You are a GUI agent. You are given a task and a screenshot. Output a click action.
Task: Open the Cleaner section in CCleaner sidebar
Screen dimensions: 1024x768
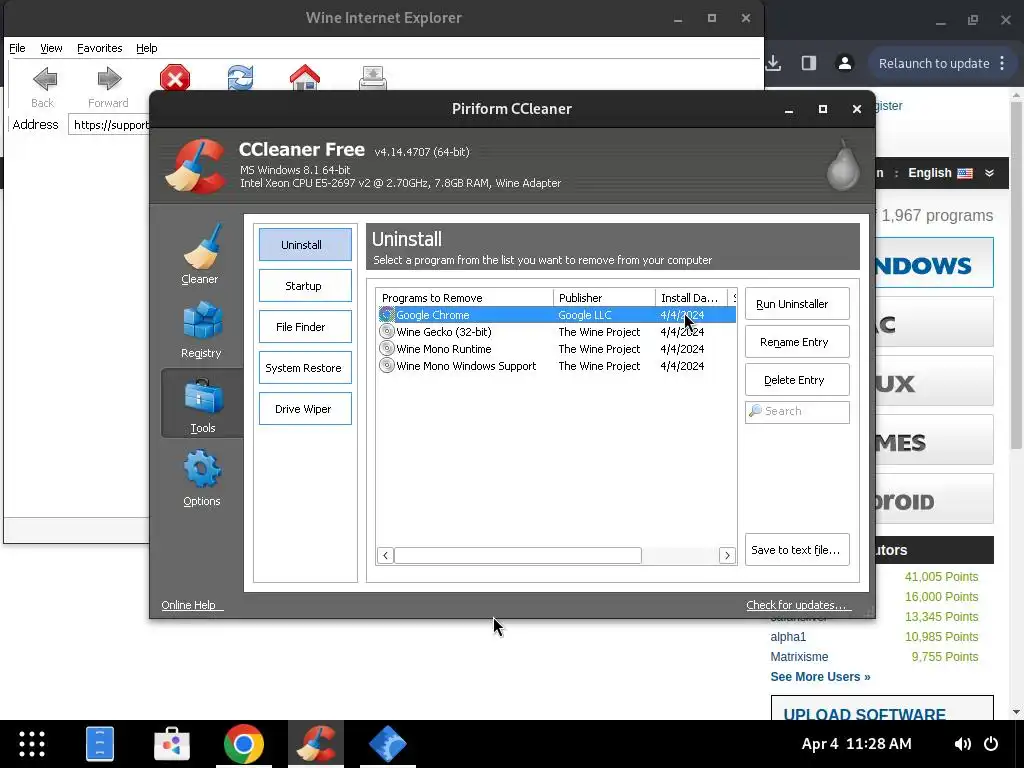[x=200, y=254]
